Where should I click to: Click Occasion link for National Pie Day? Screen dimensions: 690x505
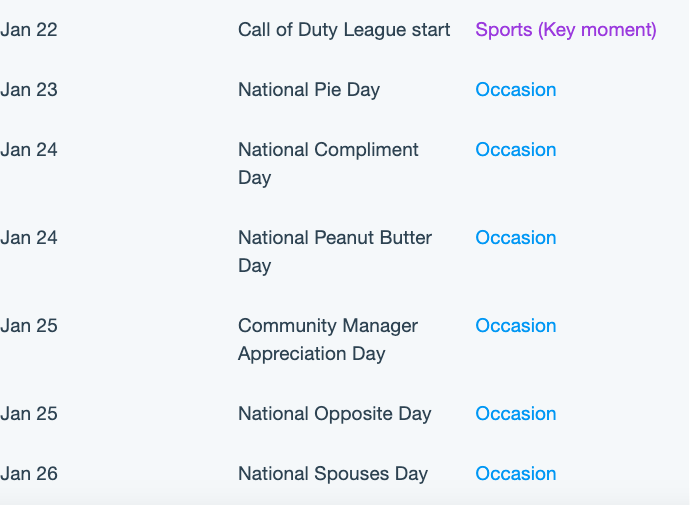click(x=516, y=90)
